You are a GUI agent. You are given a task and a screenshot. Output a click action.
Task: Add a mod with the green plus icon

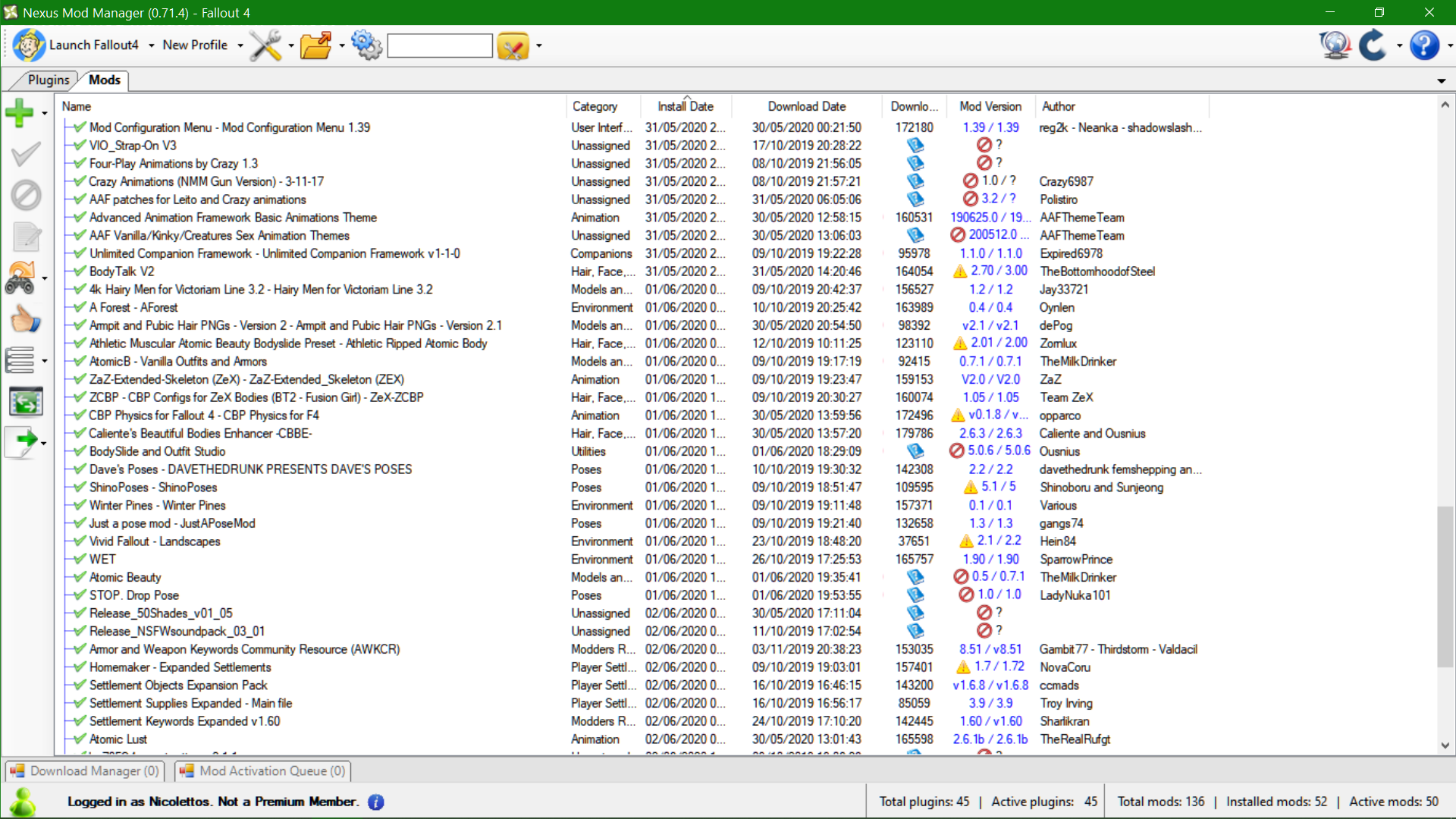(20, 113)
